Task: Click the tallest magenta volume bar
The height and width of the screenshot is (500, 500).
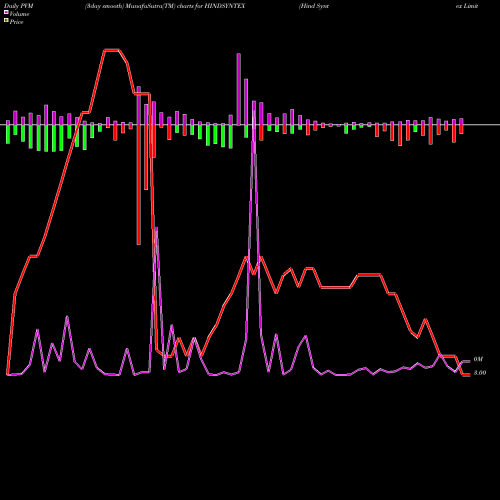Action: [x=239, y=89]
